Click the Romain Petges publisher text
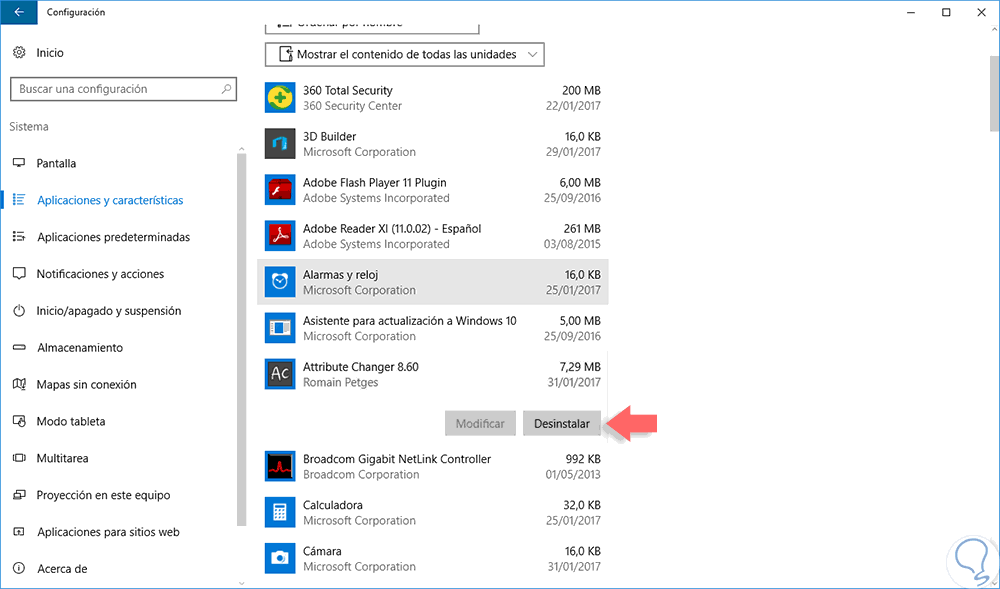This screenshot has height=589, width=1000. click(341, 382)
